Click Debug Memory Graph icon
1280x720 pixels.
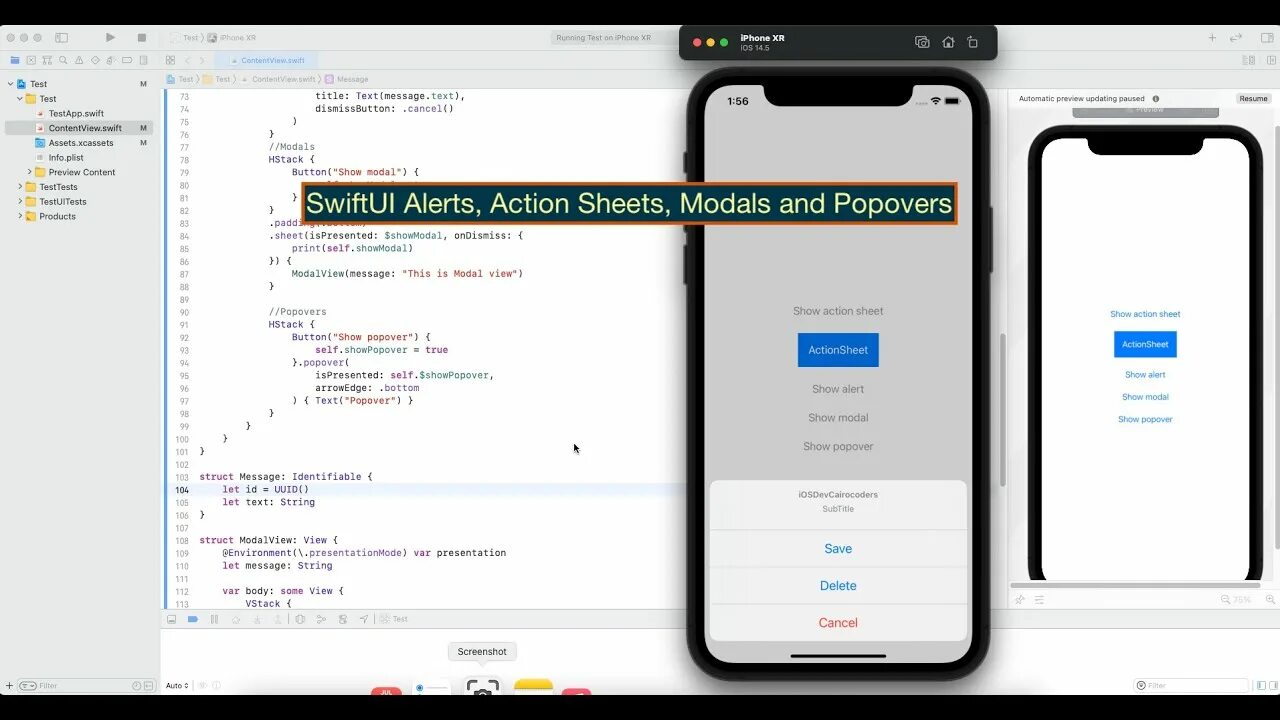[321, 619]
